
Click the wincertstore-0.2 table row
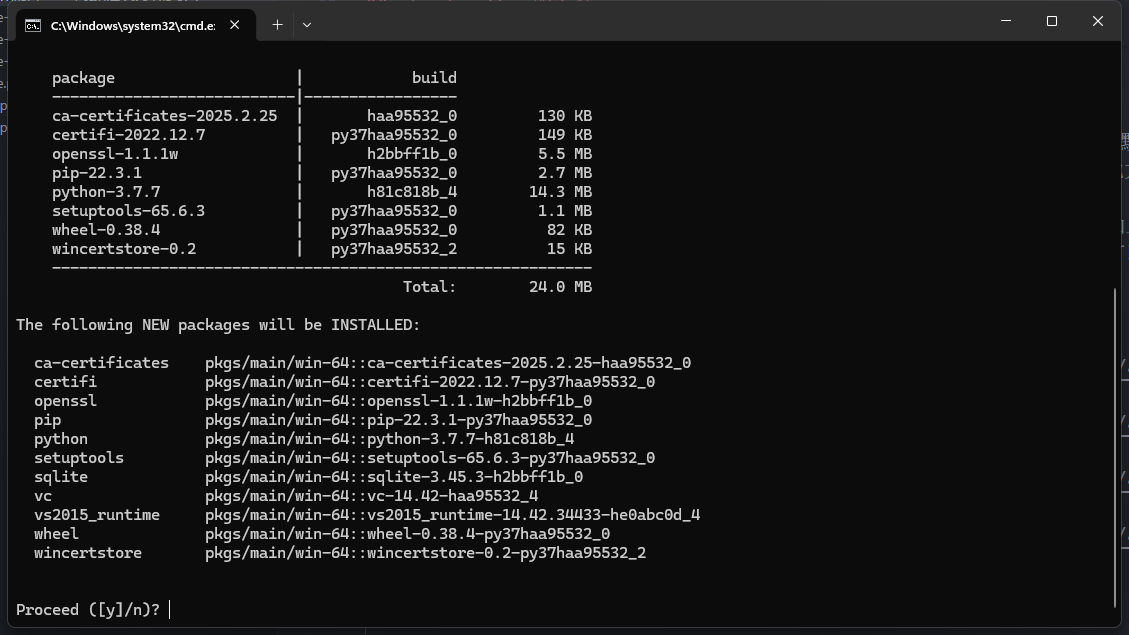point(124,249)
